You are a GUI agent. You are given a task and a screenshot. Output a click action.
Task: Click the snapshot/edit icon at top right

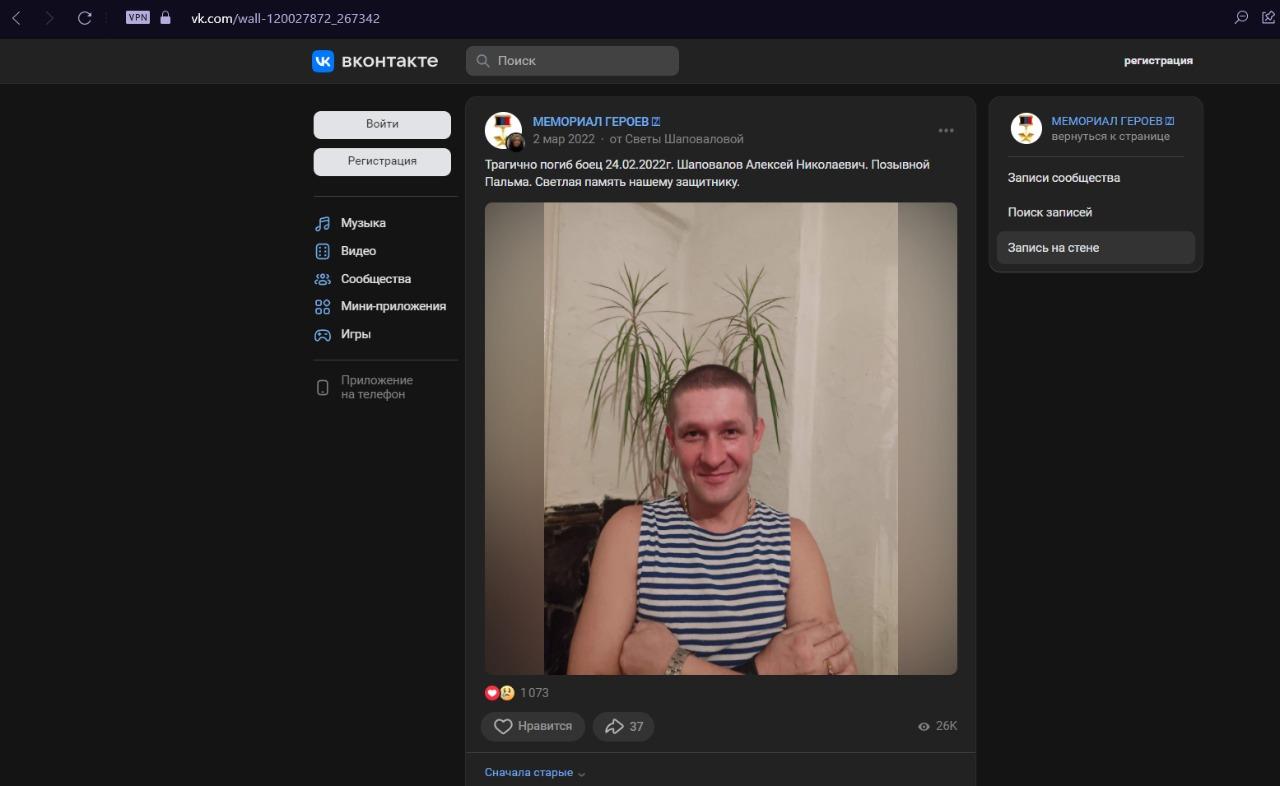coord(1269,17)
